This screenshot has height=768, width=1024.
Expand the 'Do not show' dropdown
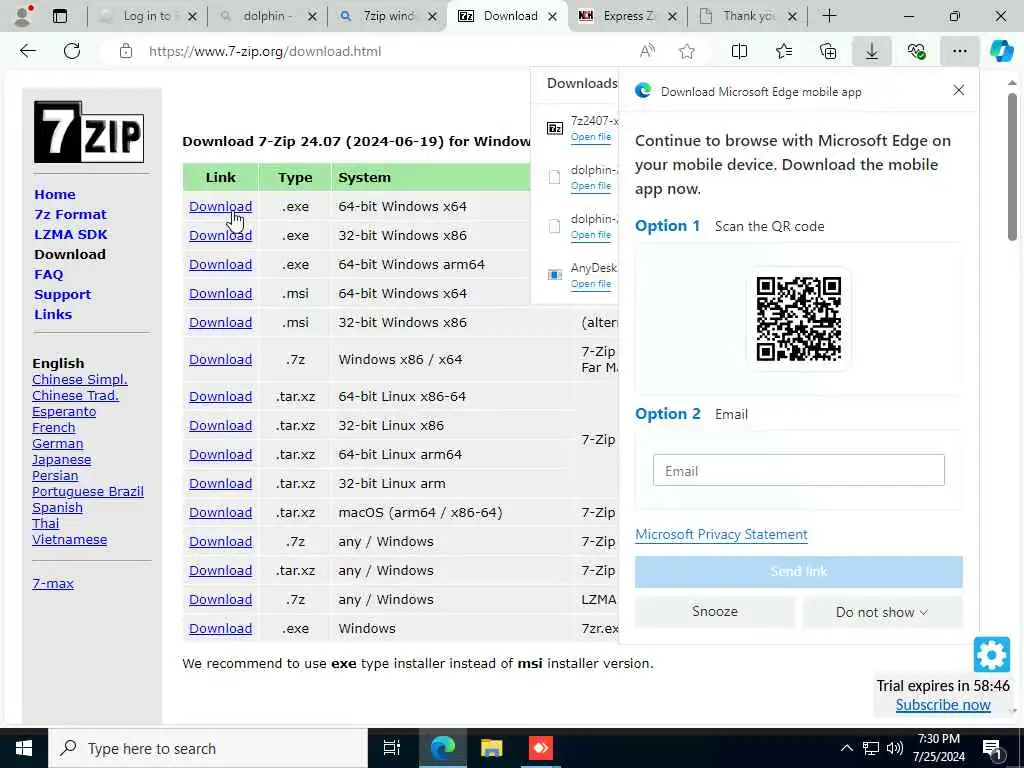[882, 612]
